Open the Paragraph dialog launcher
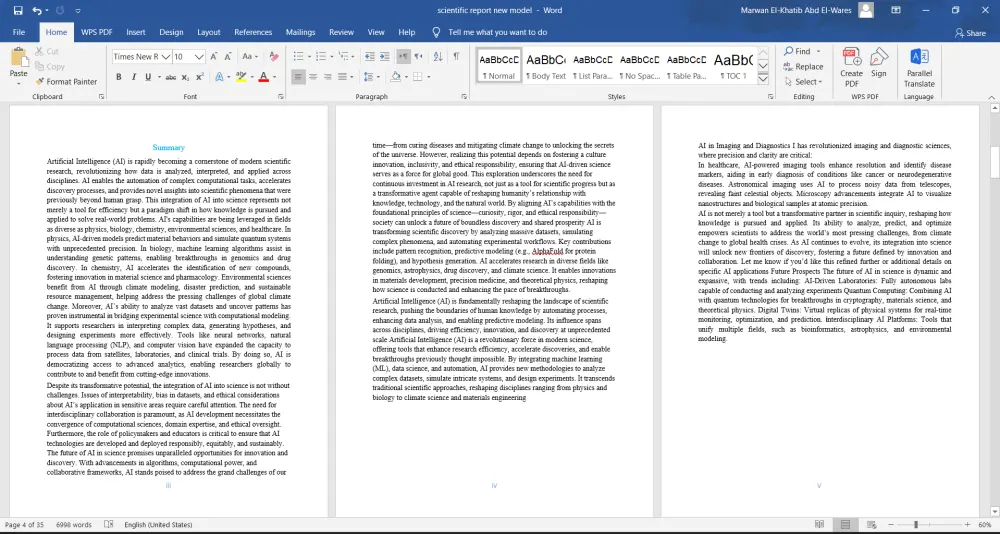 click(464, 97)
